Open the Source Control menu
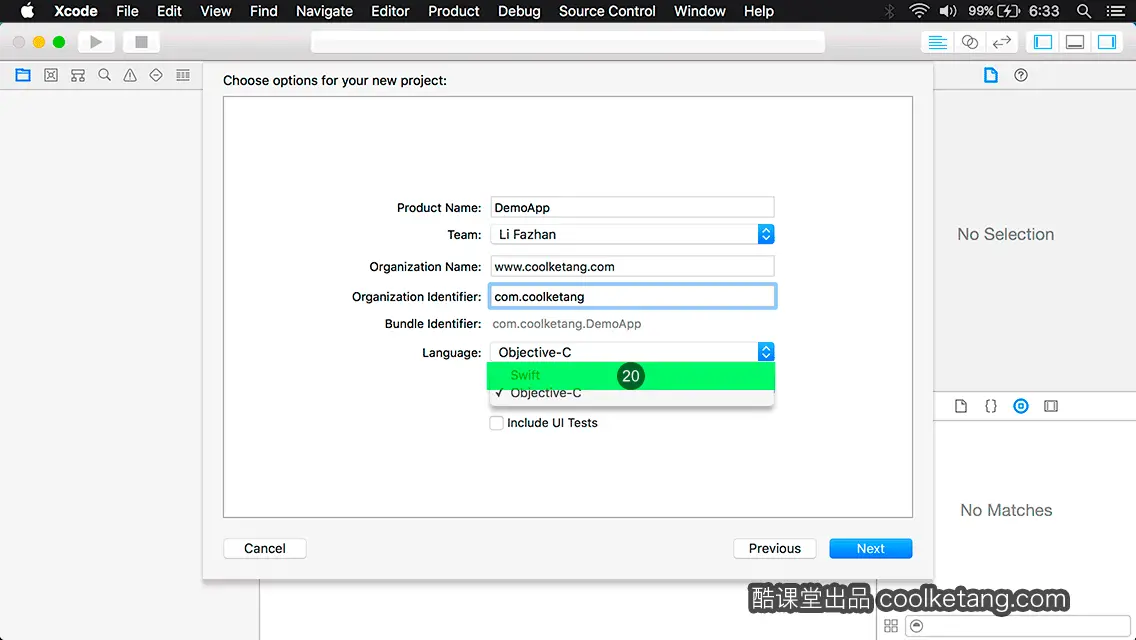This screenshot has height=640, width=1136. (x=607, y=11)
